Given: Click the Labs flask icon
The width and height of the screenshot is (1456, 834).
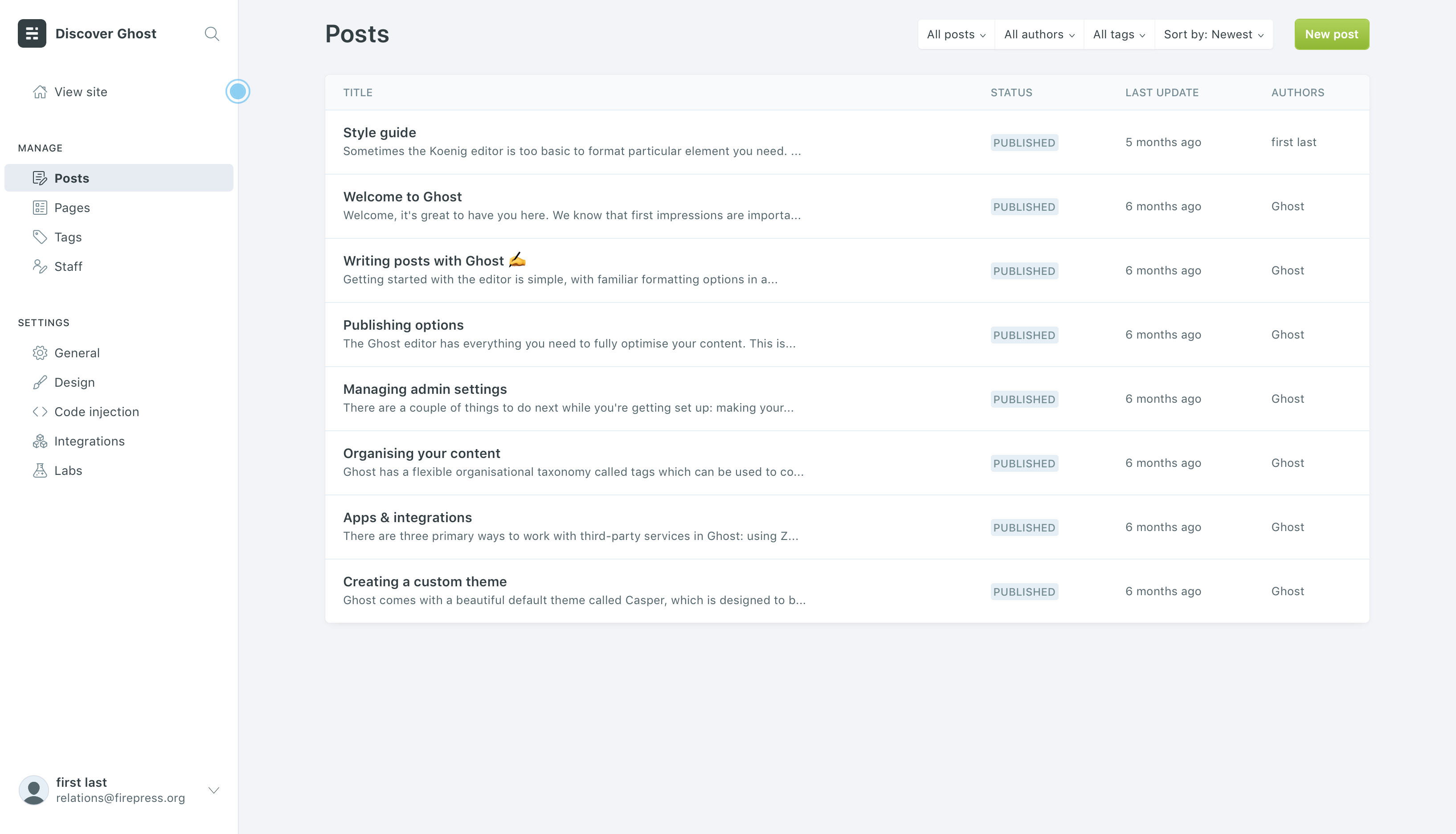Looking at the screenshot, I should tap(40, 470).
